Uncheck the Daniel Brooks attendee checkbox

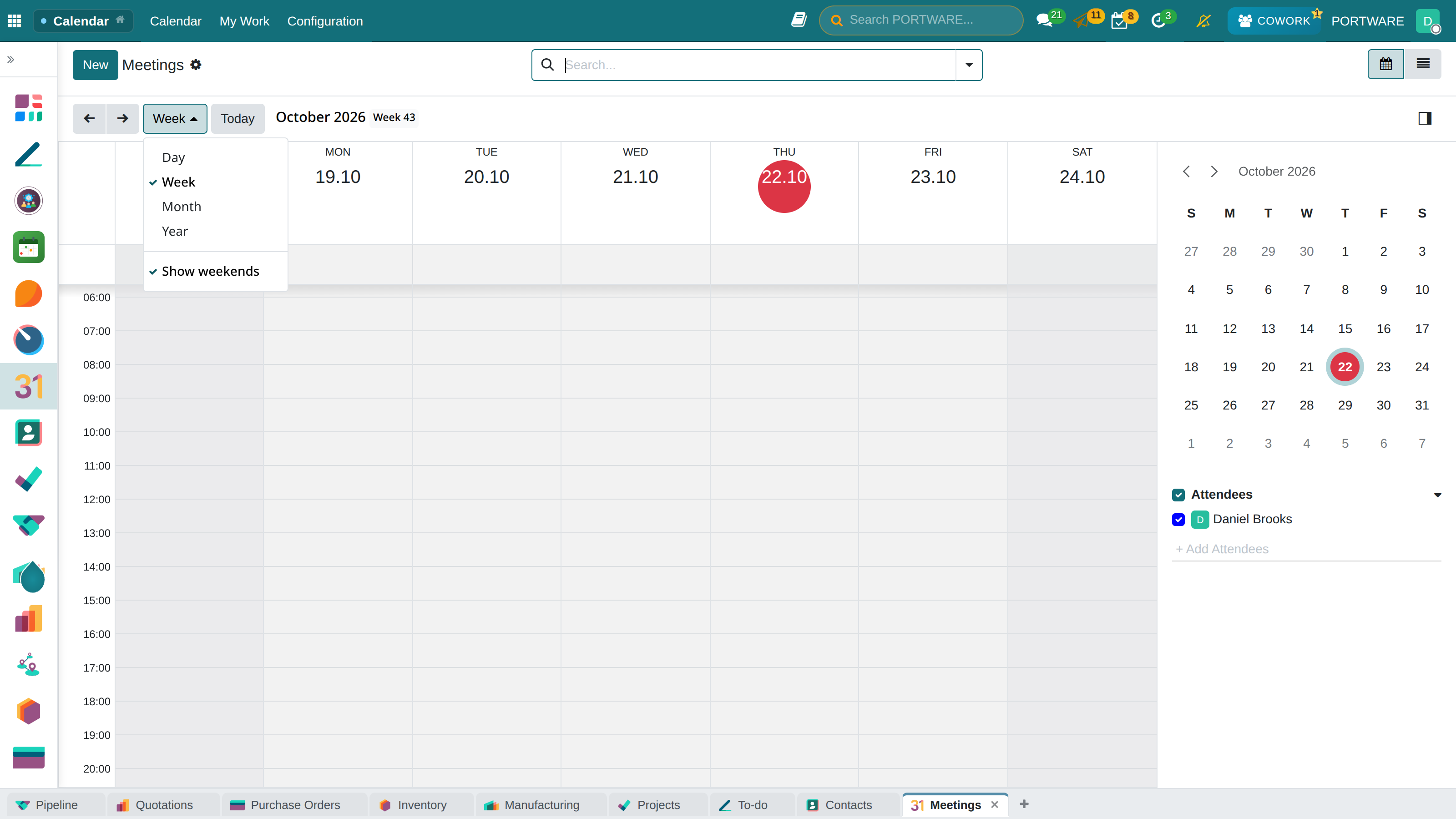click(x=1178, y=519)
